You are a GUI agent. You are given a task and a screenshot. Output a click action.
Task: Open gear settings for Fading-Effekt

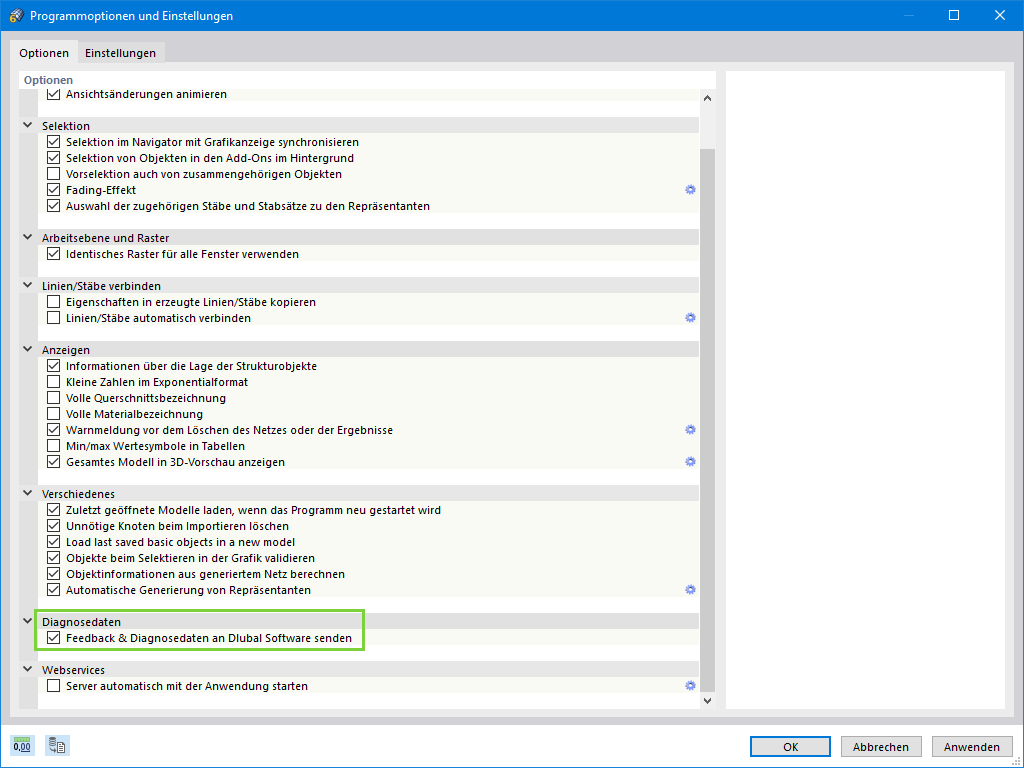click(690, 190)
